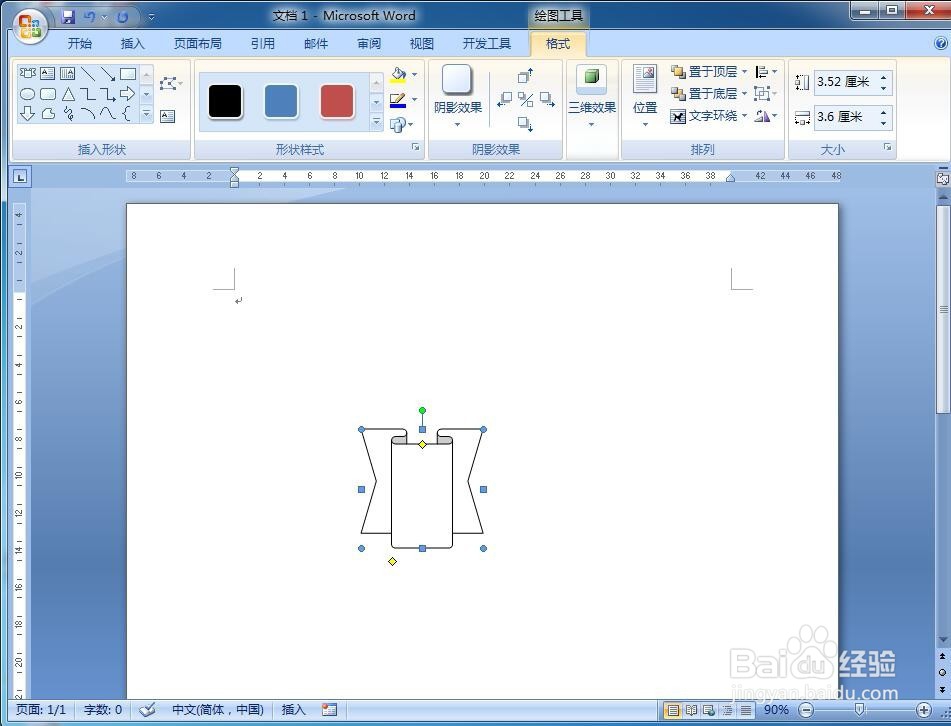Screen dimensions: 951x726
Task: Click the Edit Text button in Insert Shapes
Action: pyautogui.click(x=167, y=116)
